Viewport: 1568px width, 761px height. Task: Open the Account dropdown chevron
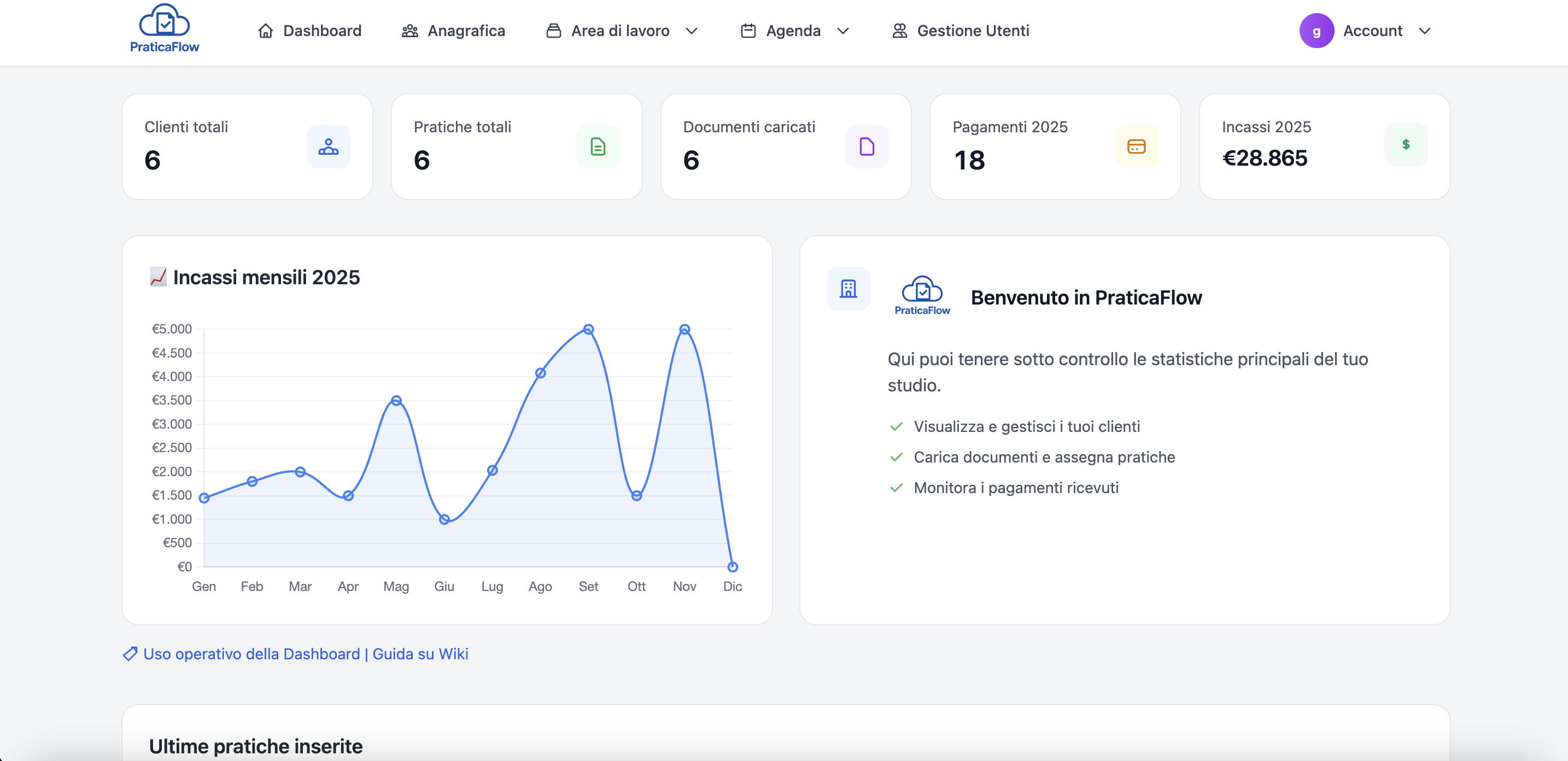point(1424,31)
